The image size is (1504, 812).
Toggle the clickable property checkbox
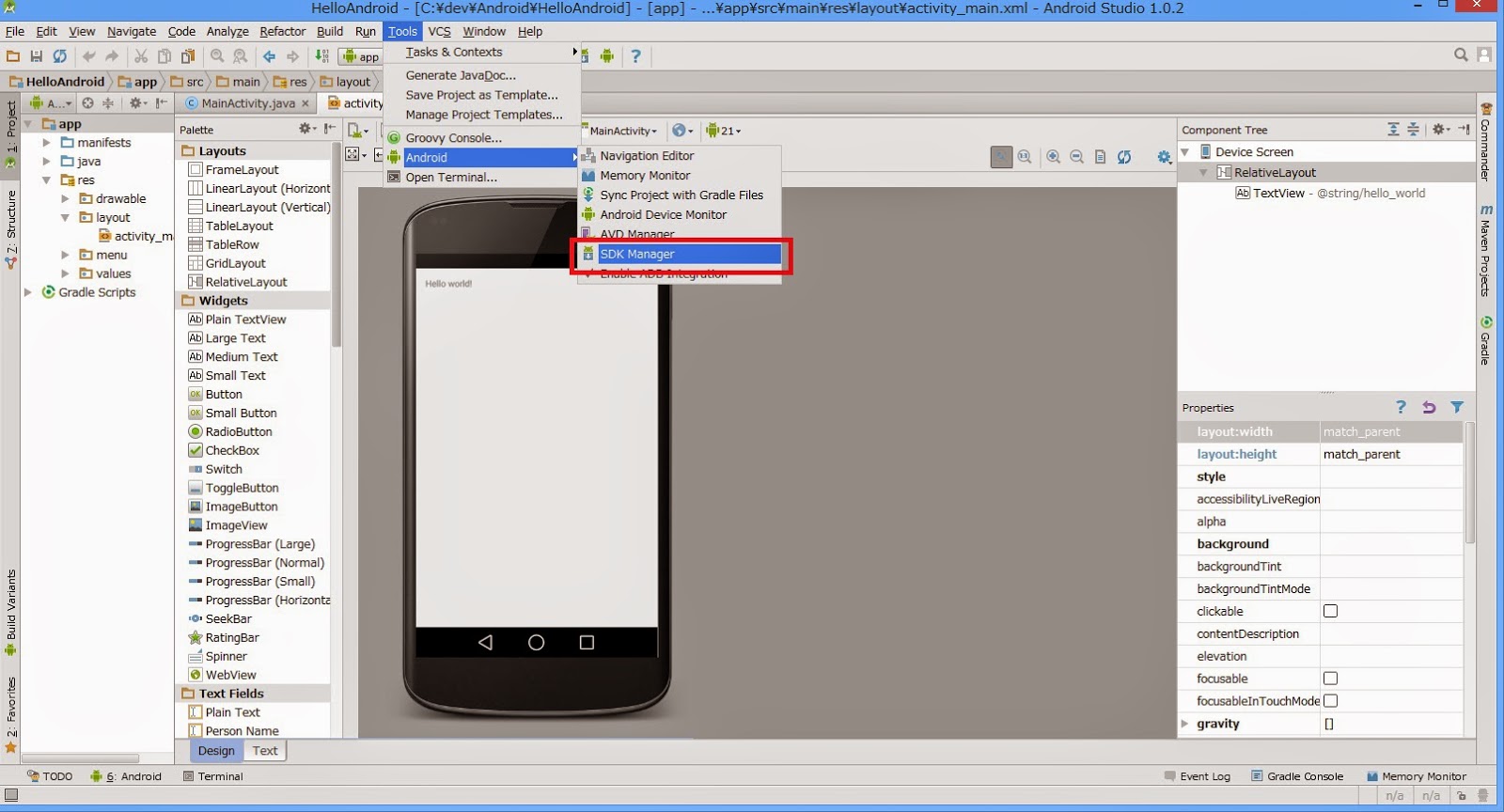coord(1330,611)
